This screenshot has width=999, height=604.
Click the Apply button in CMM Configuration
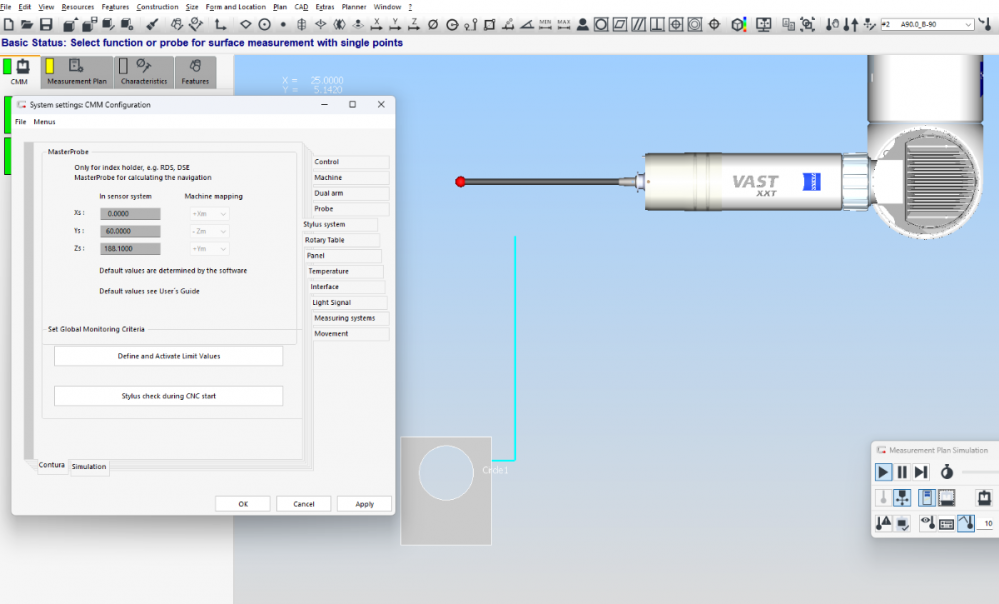(364, 504)
